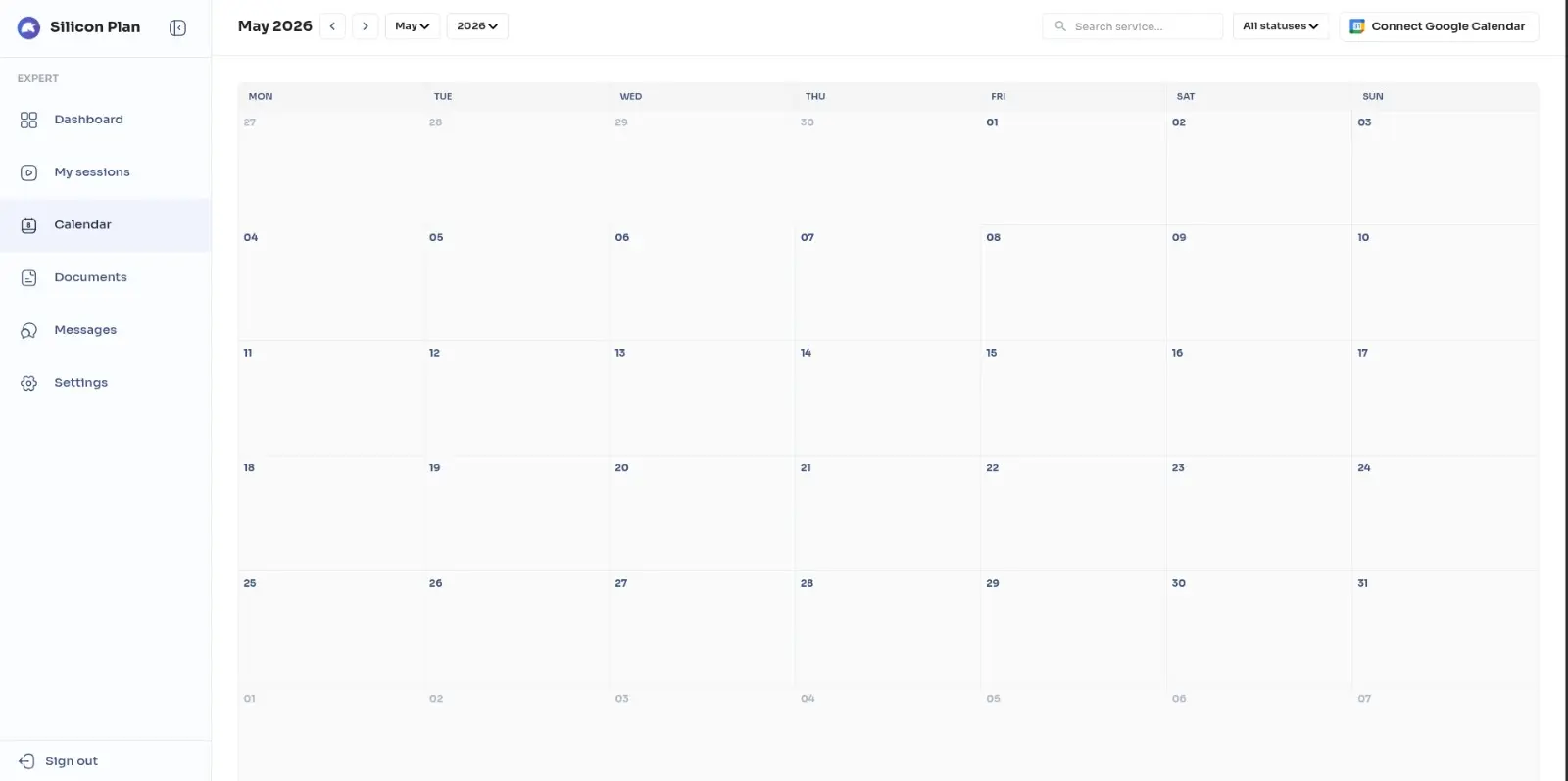The height and width of the screenshot is (781, 1568).
Task: Collapse the sidebar panel icon
Action: coord(177,27)
